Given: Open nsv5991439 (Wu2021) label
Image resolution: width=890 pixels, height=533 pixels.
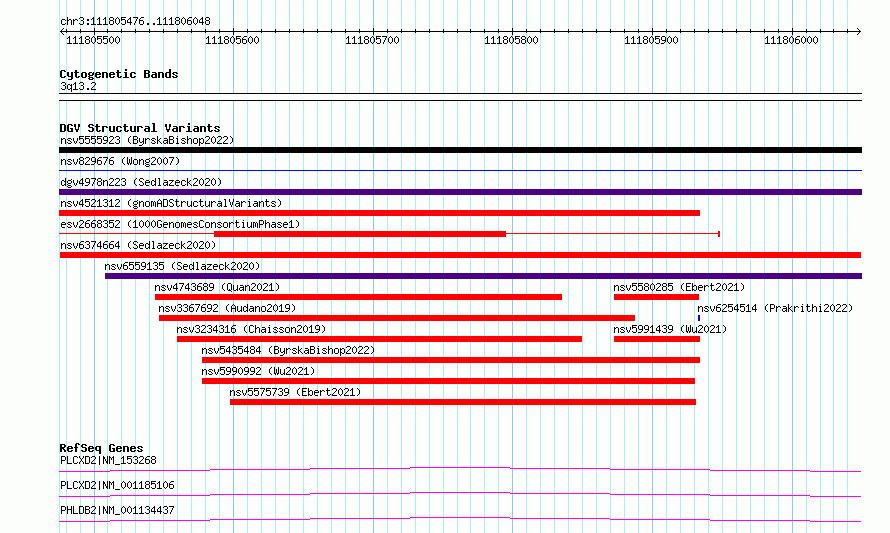Looking at the screenshot, I should click(x=670, y=329).
